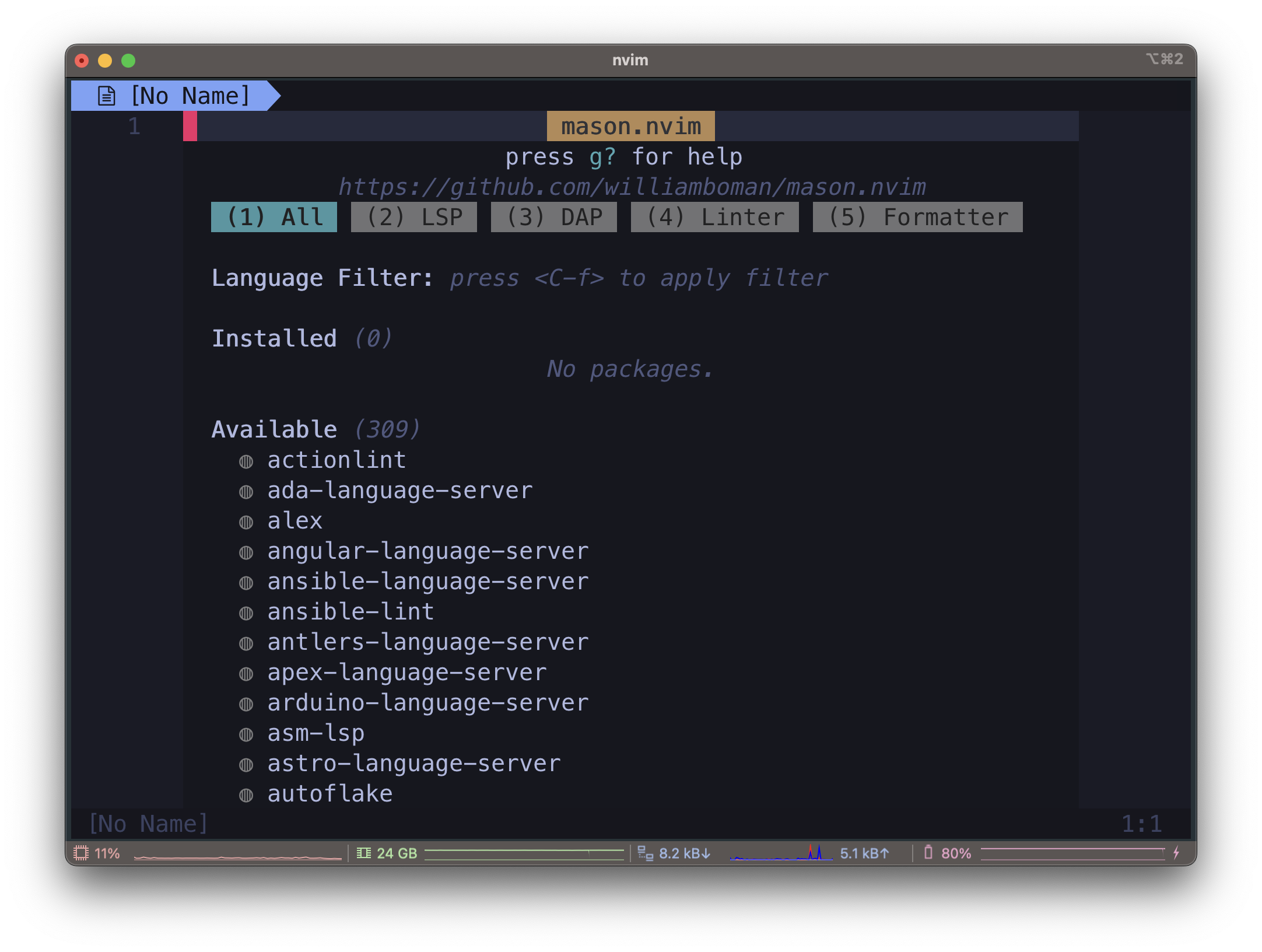This screenshot has width=1262, height=952.
Task: Select the alex package name
Action: [x=295, y=521]
